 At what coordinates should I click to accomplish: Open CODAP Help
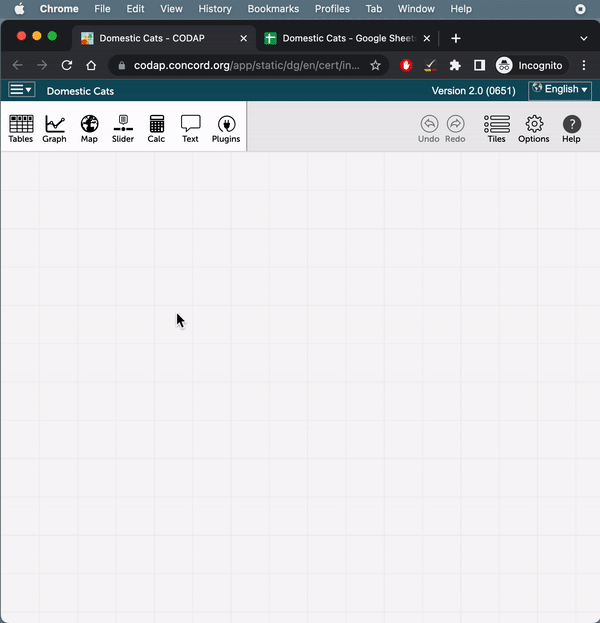571,129
